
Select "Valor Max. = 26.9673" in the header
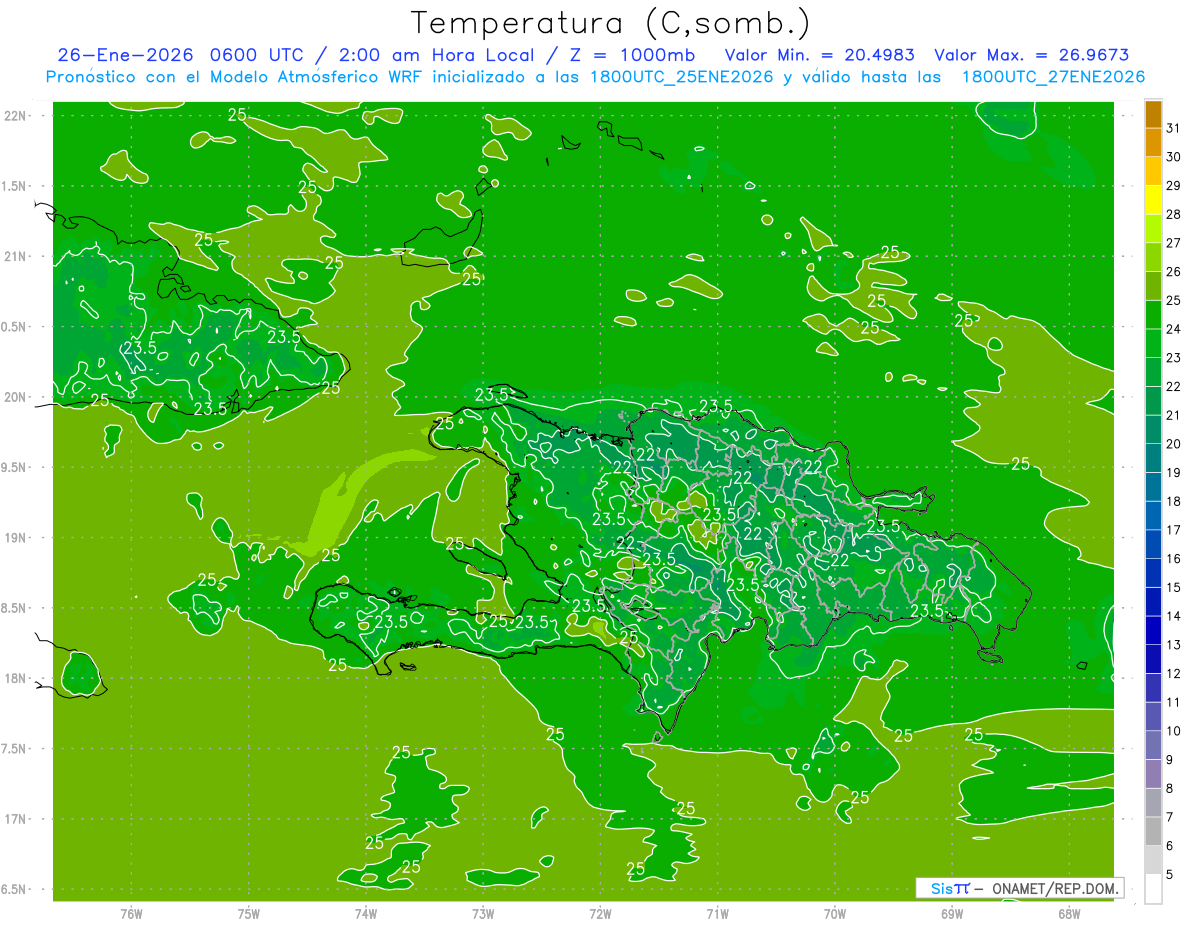(1032, 55)
